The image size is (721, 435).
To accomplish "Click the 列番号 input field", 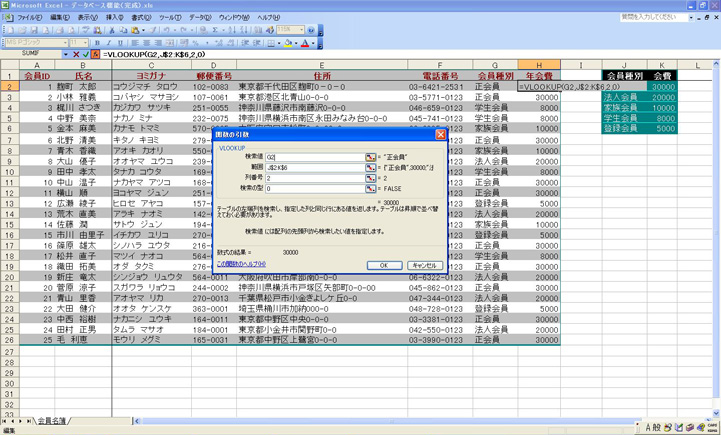I will pyautogui.click(x=315, y=178).
